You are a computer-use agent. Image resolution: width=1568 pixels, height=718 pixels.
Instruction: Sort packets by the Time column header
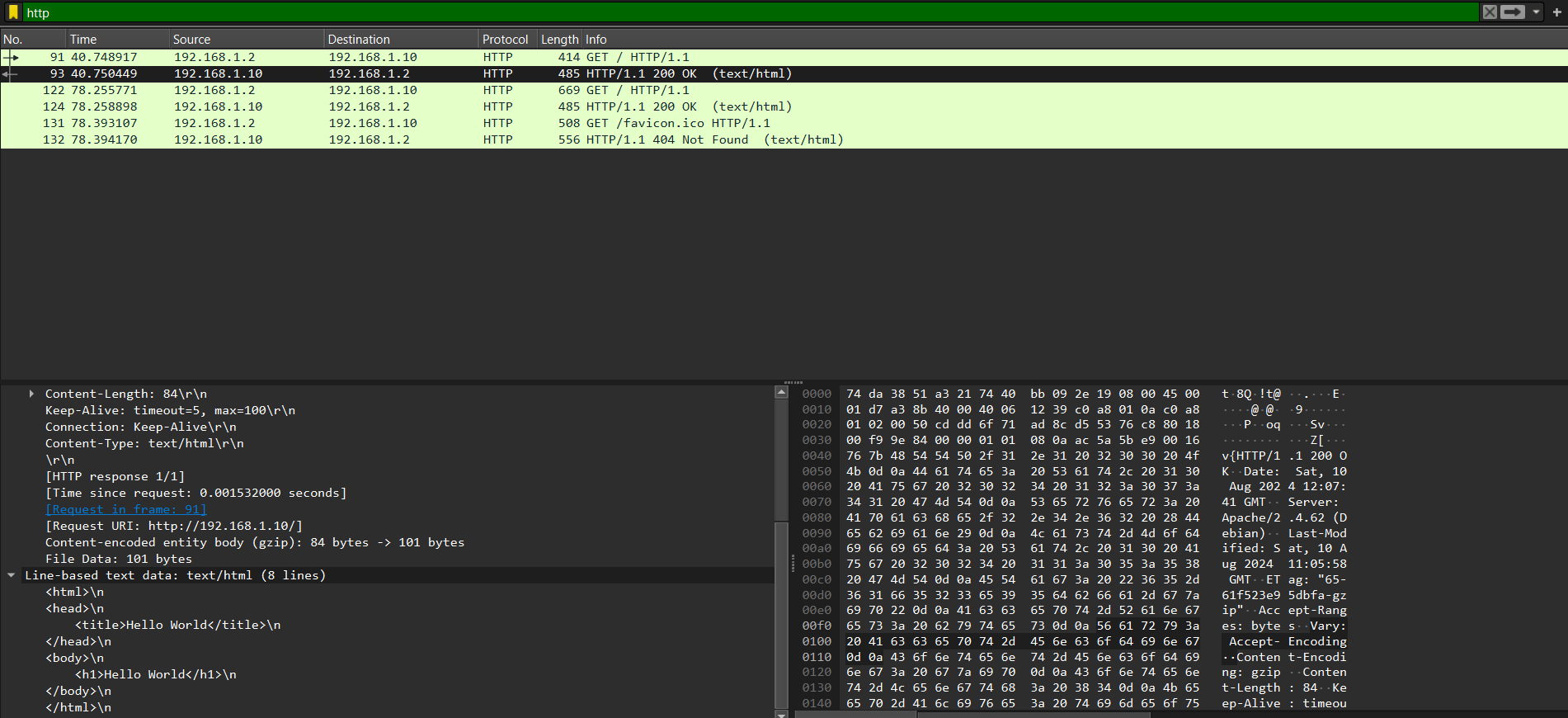[x=83, y=40]
